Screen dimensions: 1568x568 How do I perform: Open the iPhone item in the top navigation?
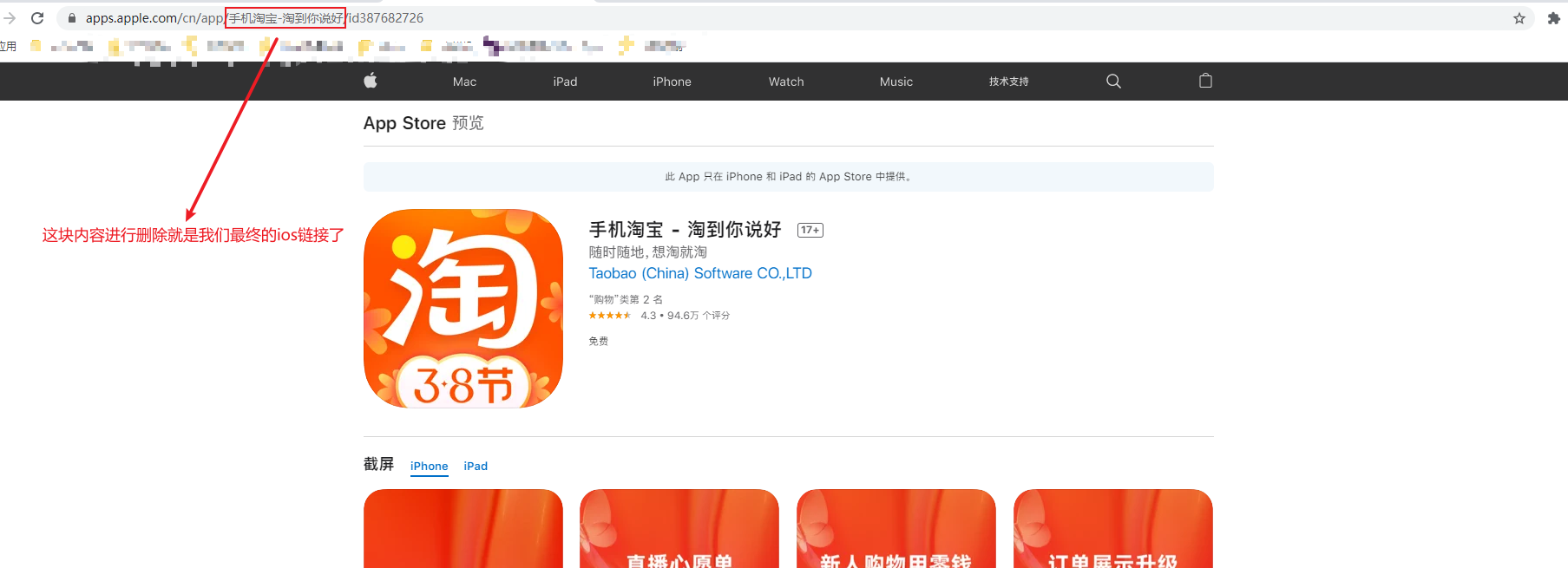tap(672, 82)
